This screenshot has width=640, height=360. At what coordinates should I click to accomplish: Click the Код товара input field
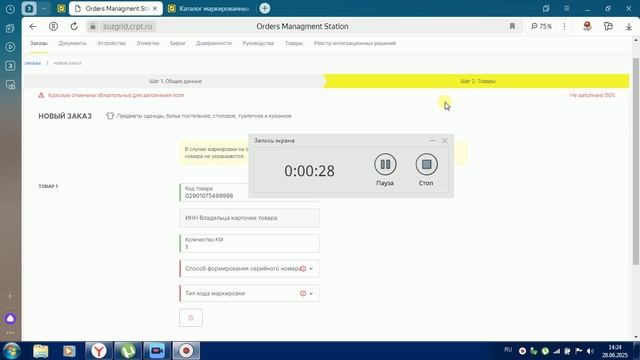[249, 192]
